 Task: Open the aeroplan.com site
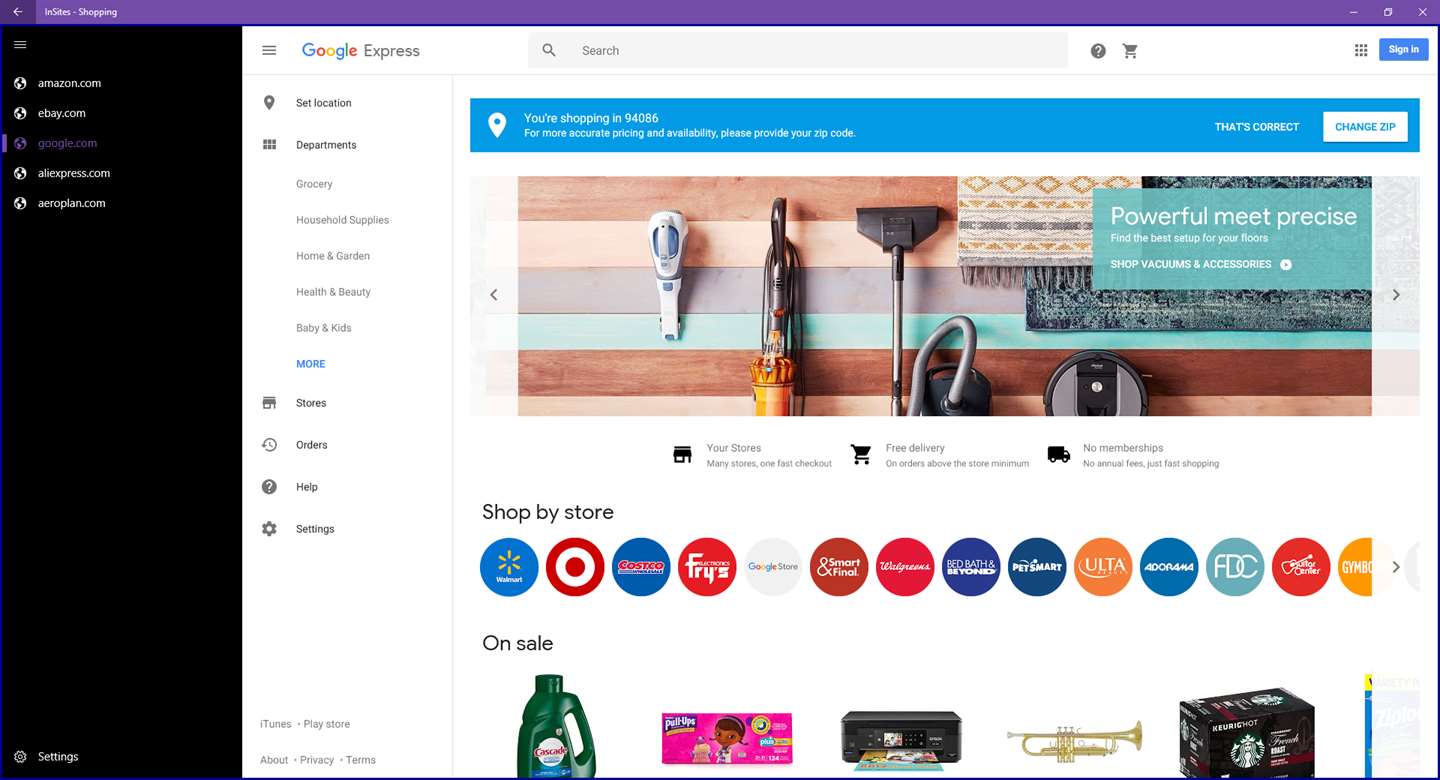72,203
